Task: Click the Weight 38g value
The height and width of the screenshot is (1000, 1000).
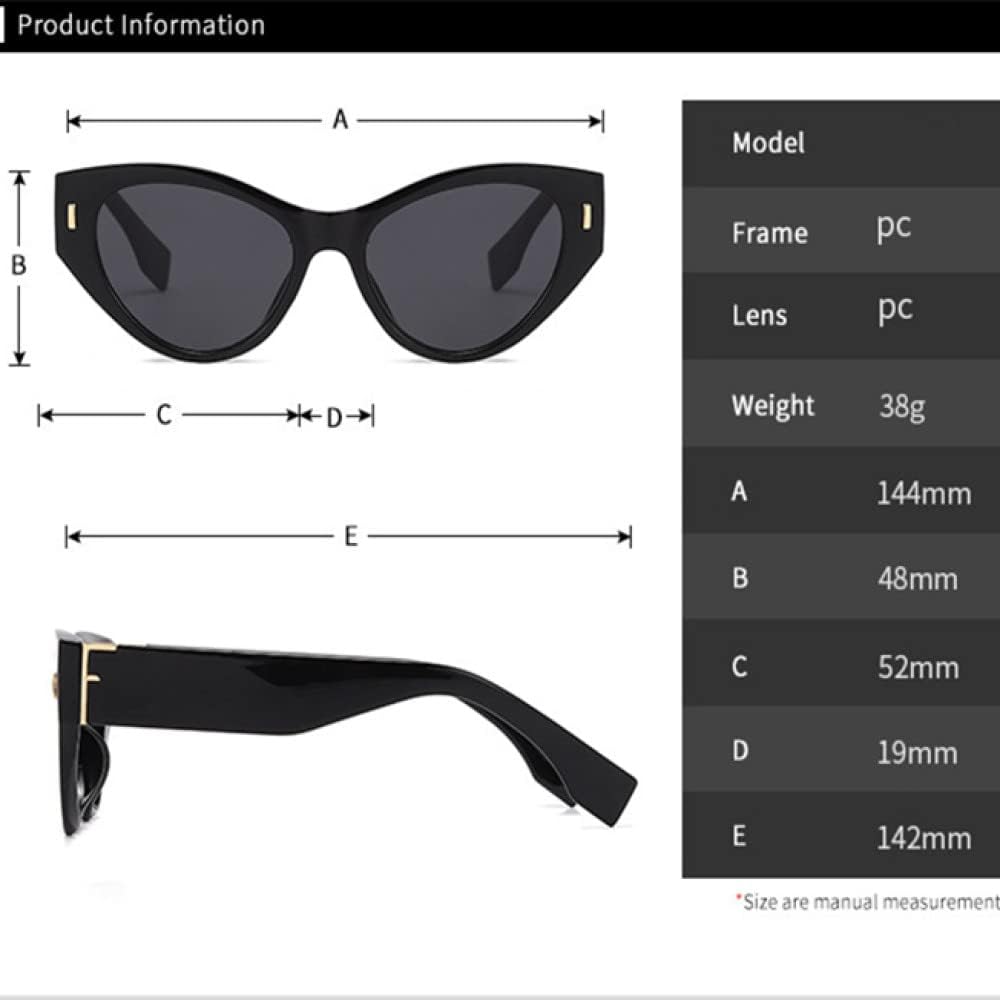Action: (902, 406)
